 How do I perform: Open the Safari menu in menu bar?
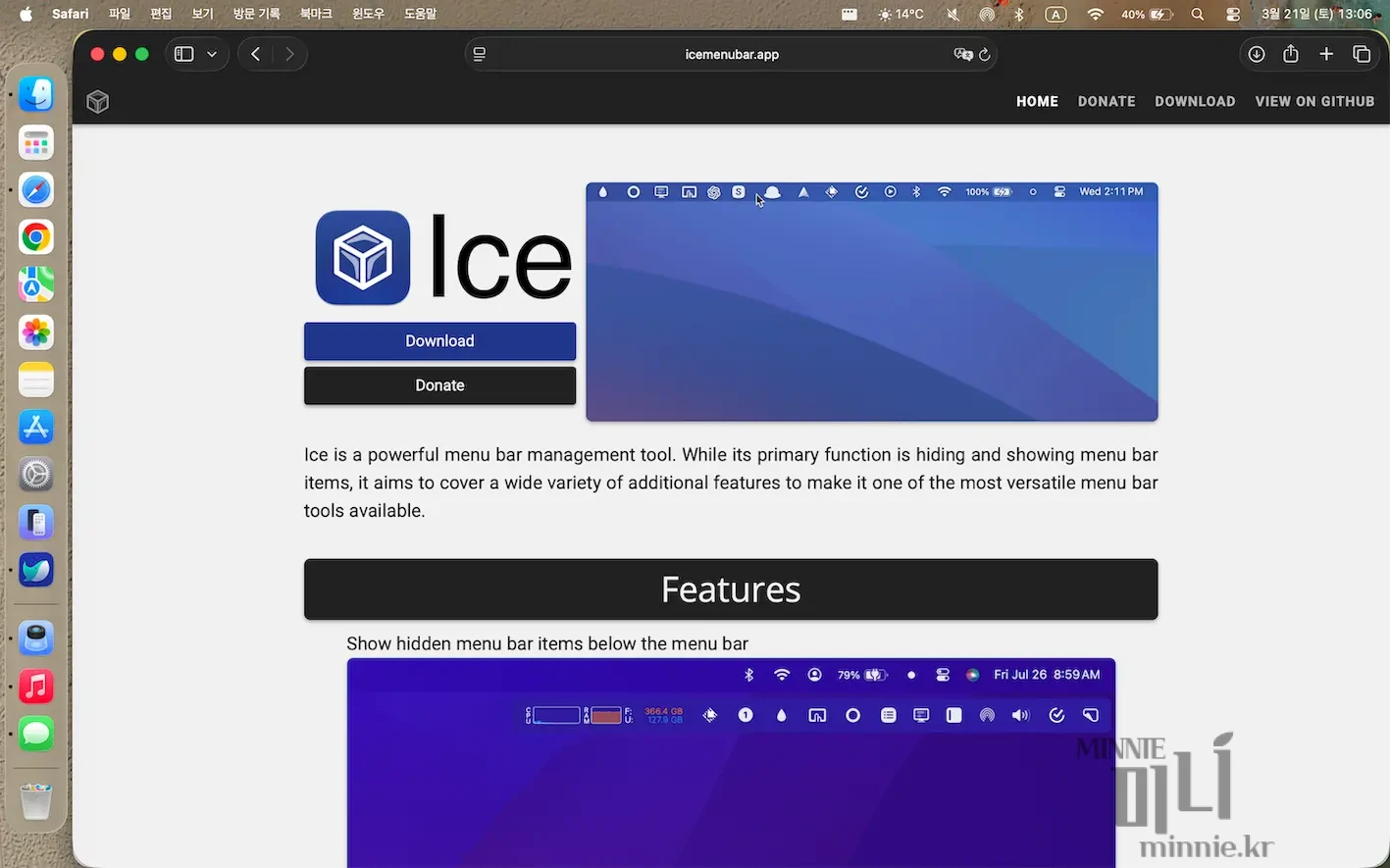pos(71,14)
